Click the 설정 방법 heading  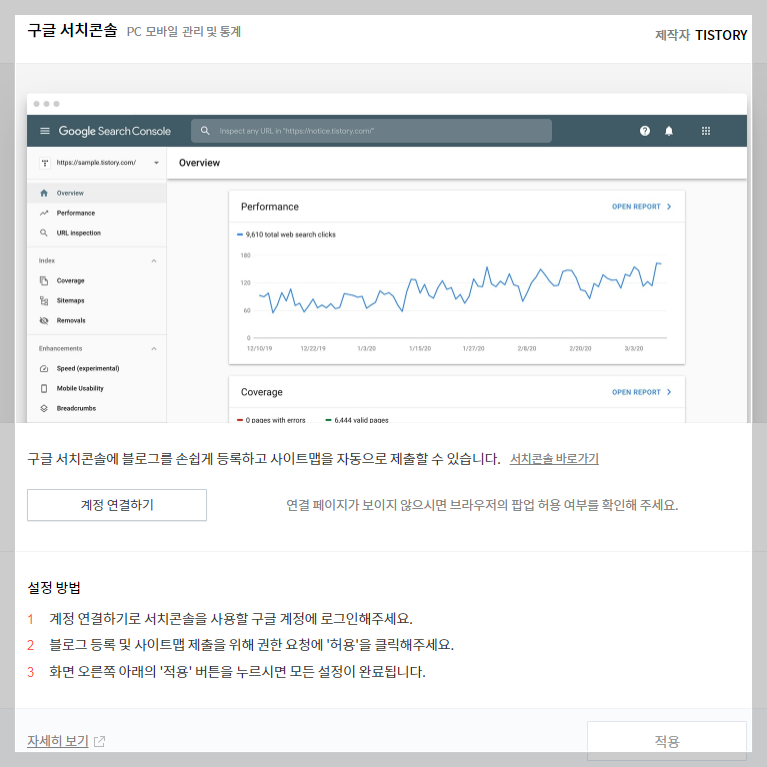pyautogui.click(x=54, y=588)
